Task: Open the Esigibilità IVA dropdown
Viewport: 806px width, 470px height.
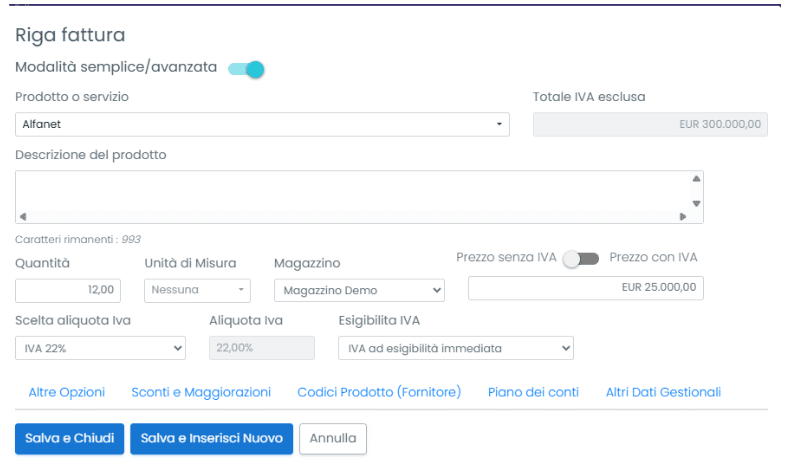Action: pyautogui.click(x=455, y=348)
